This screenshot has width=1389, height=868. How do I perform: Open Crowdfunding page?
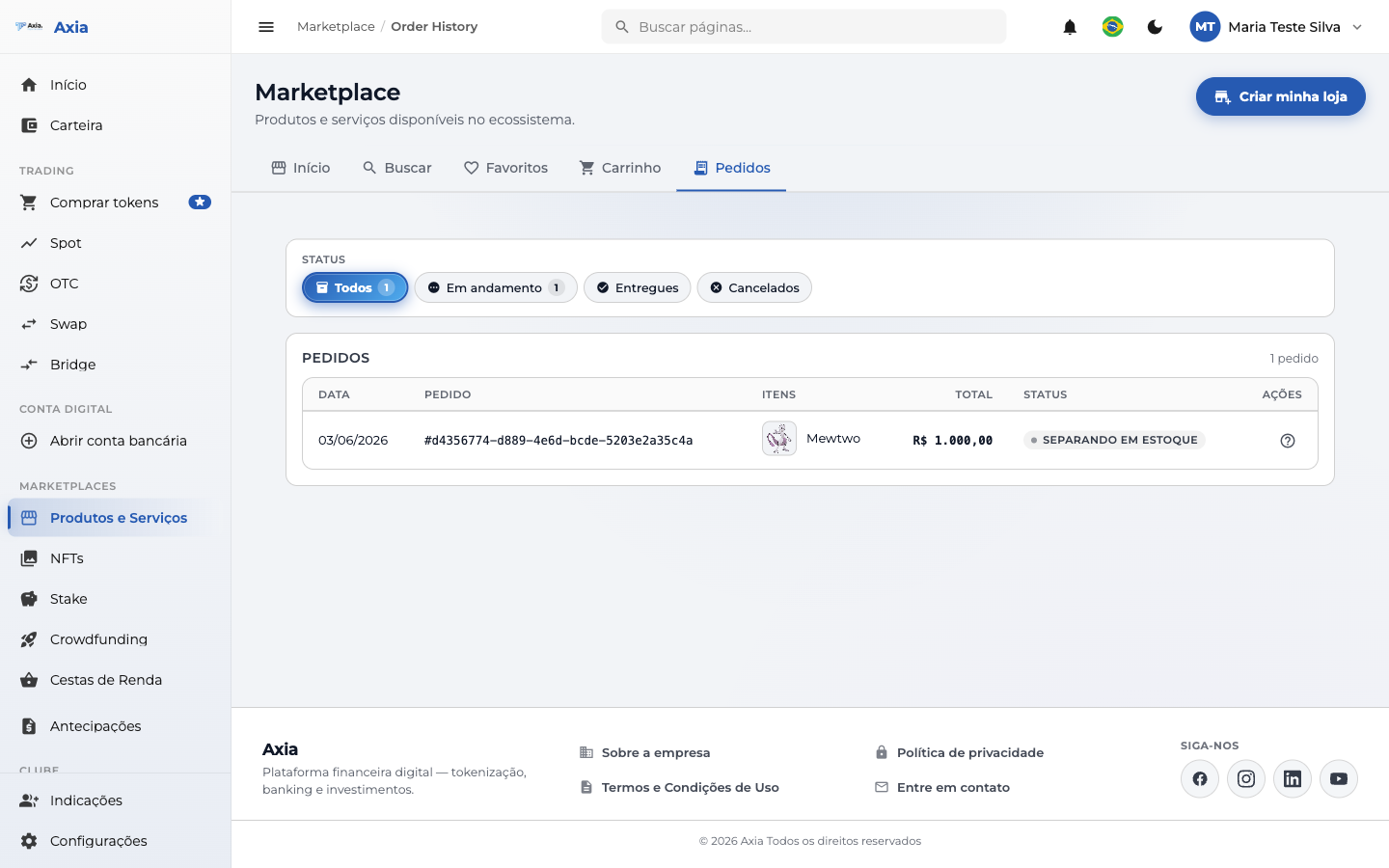click(x=116, y=639)
